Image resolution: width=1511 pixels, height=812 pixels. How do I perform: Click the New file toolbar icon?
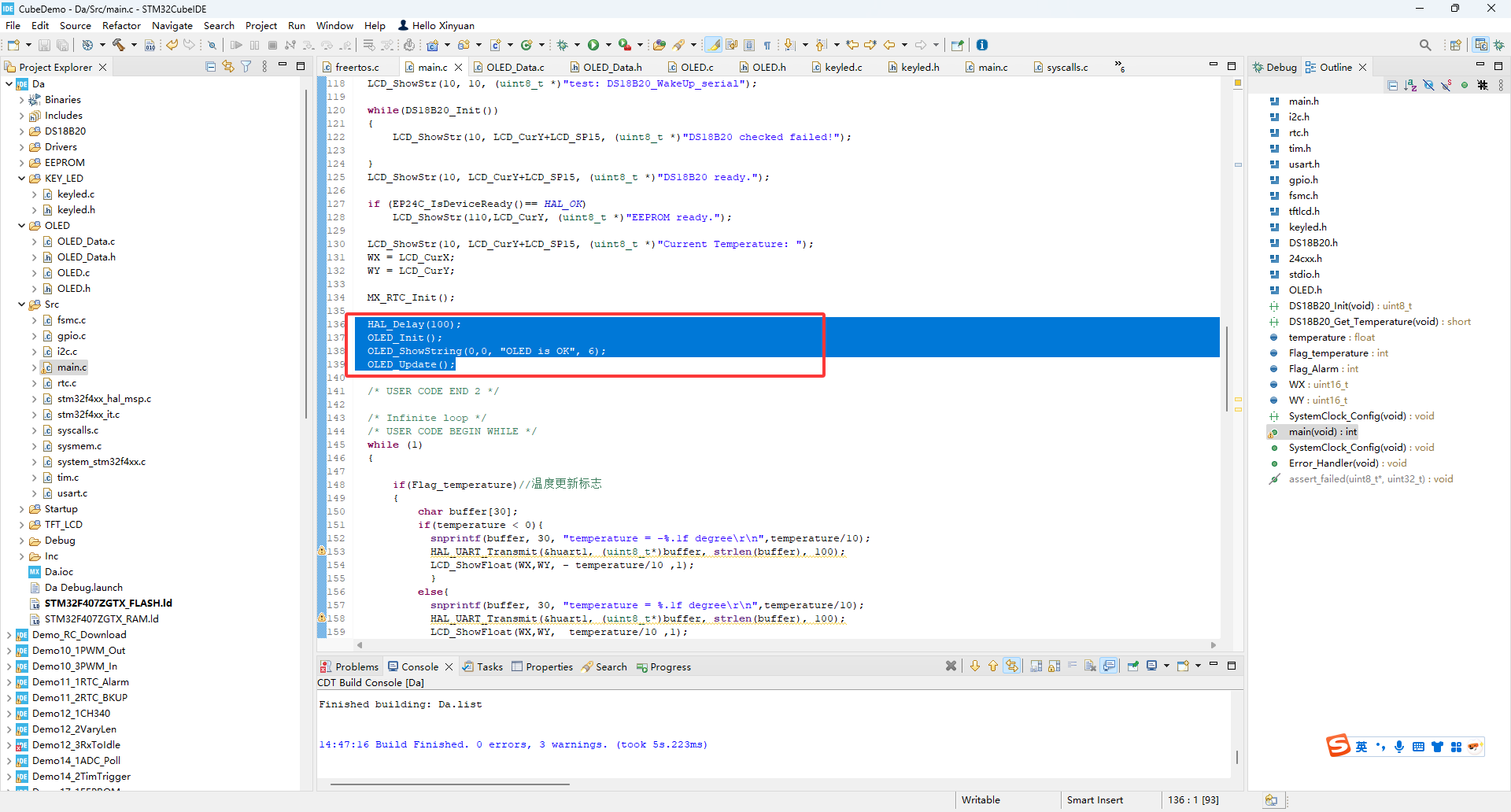point(13,45)
